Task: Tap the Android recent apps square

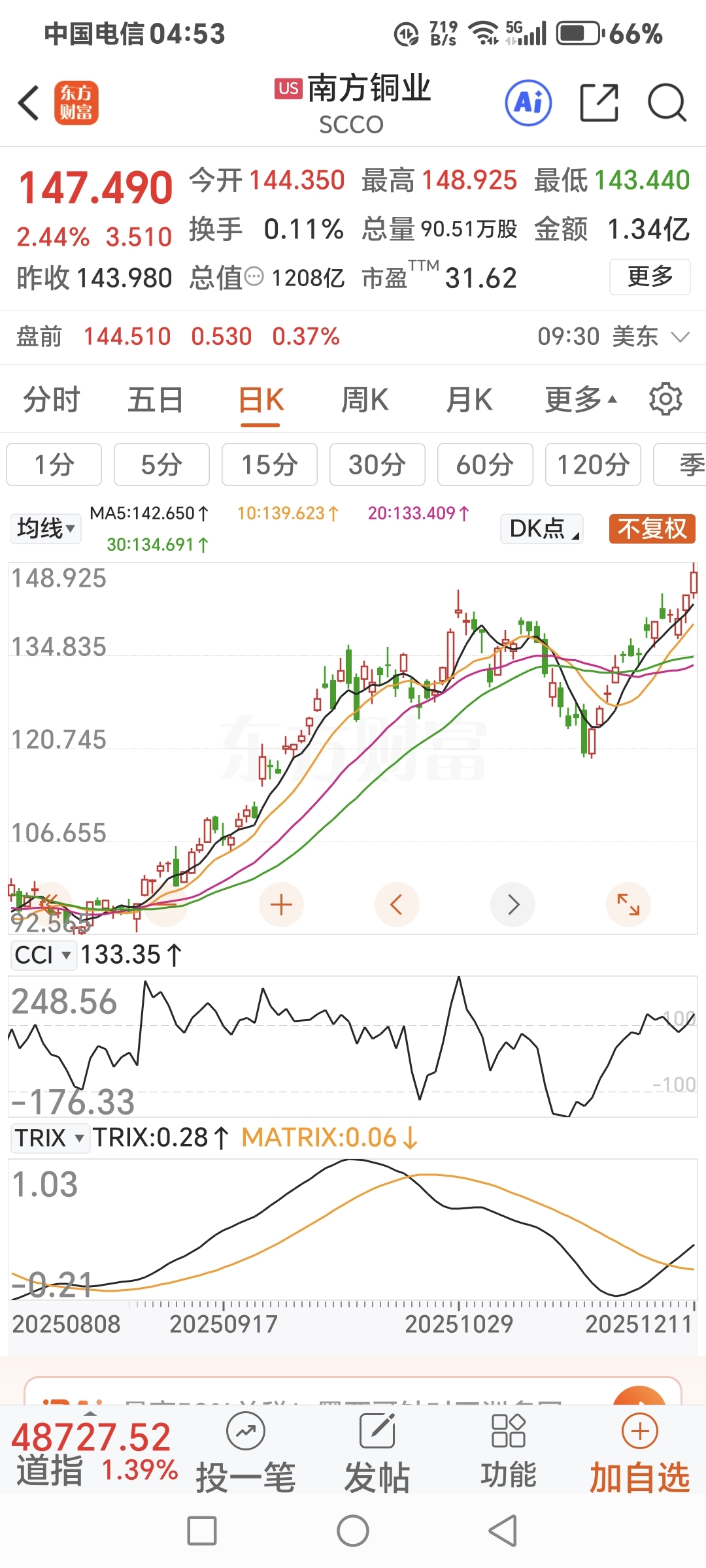Action: [202, 1531]
